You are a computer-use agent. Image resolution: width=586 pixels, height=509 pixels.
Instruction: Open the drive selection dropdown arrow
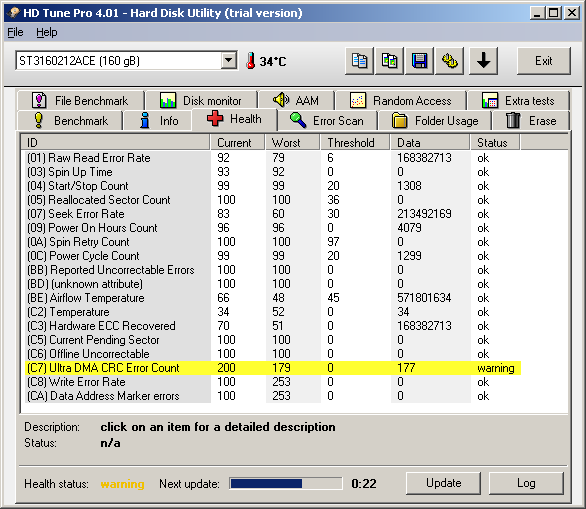228,60
